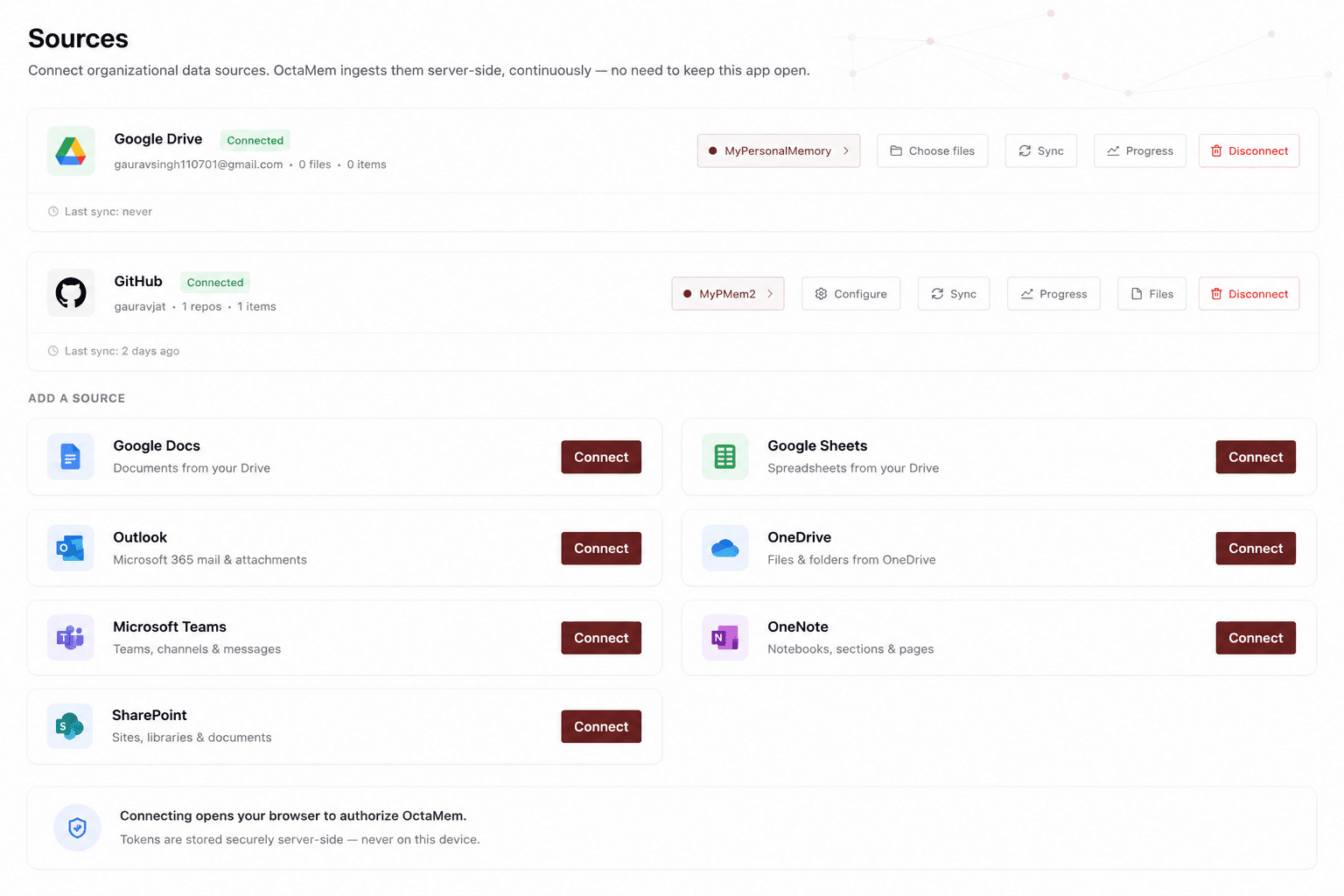Click the 'gauravjat' GitHub username

pos(140,306)
